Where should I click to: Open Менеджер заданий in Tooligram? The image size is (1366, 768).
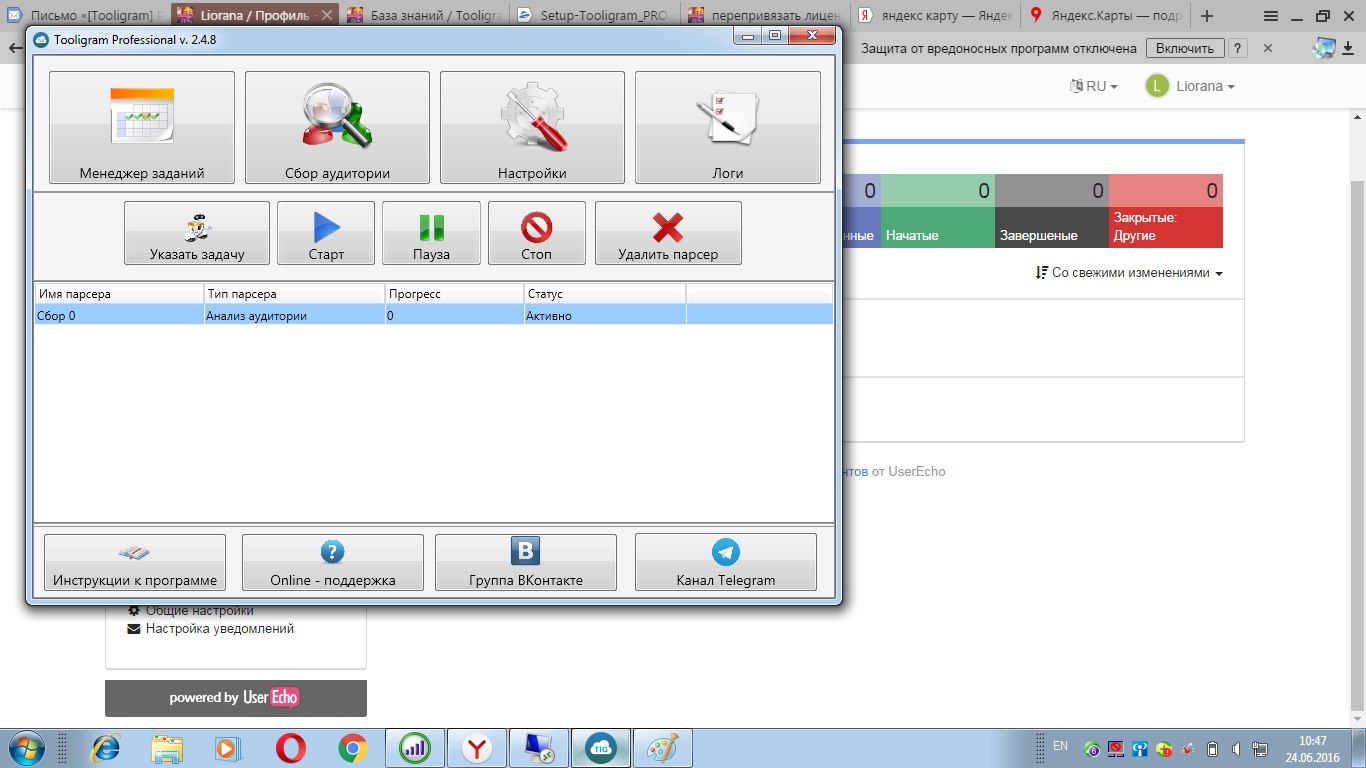pyautogui.click(x=142, y=127)
